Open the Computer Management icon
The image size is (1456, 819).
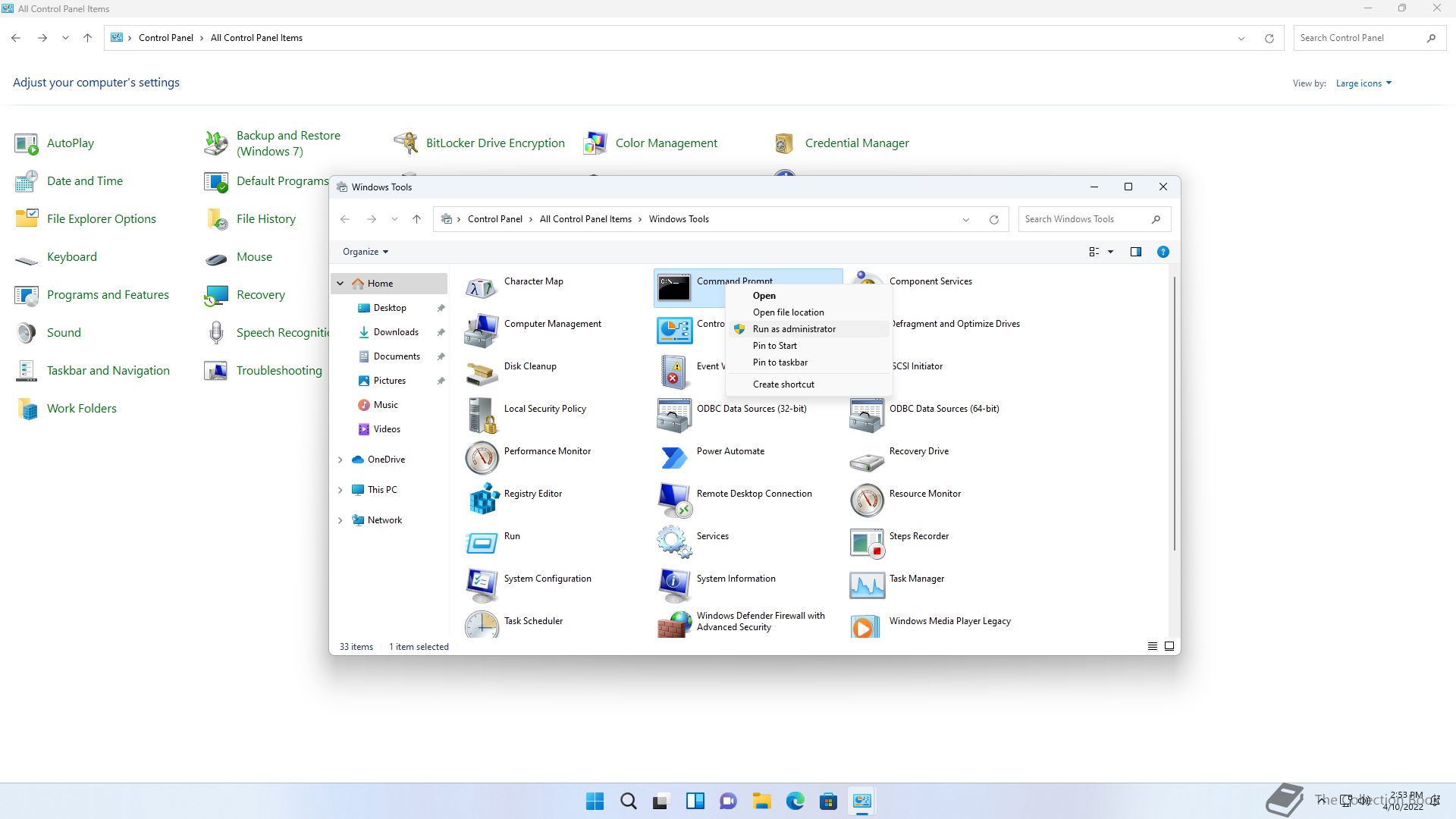pyautogui.click(x=482, y=330)
